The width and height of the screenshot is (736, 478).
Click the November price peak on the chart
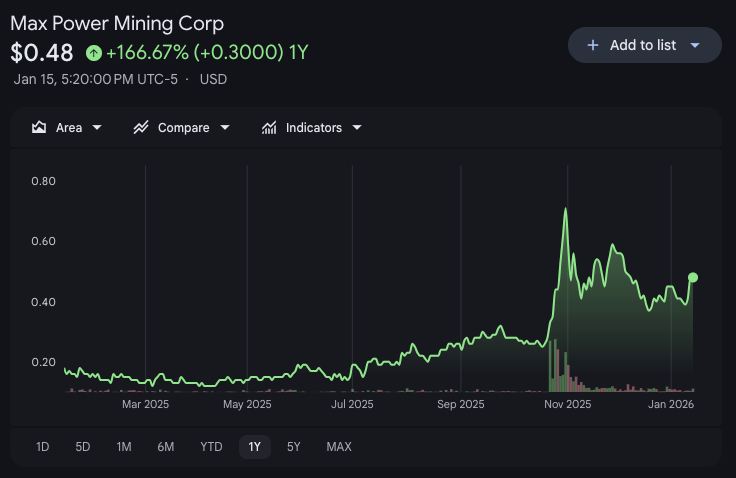click(566, 209)
